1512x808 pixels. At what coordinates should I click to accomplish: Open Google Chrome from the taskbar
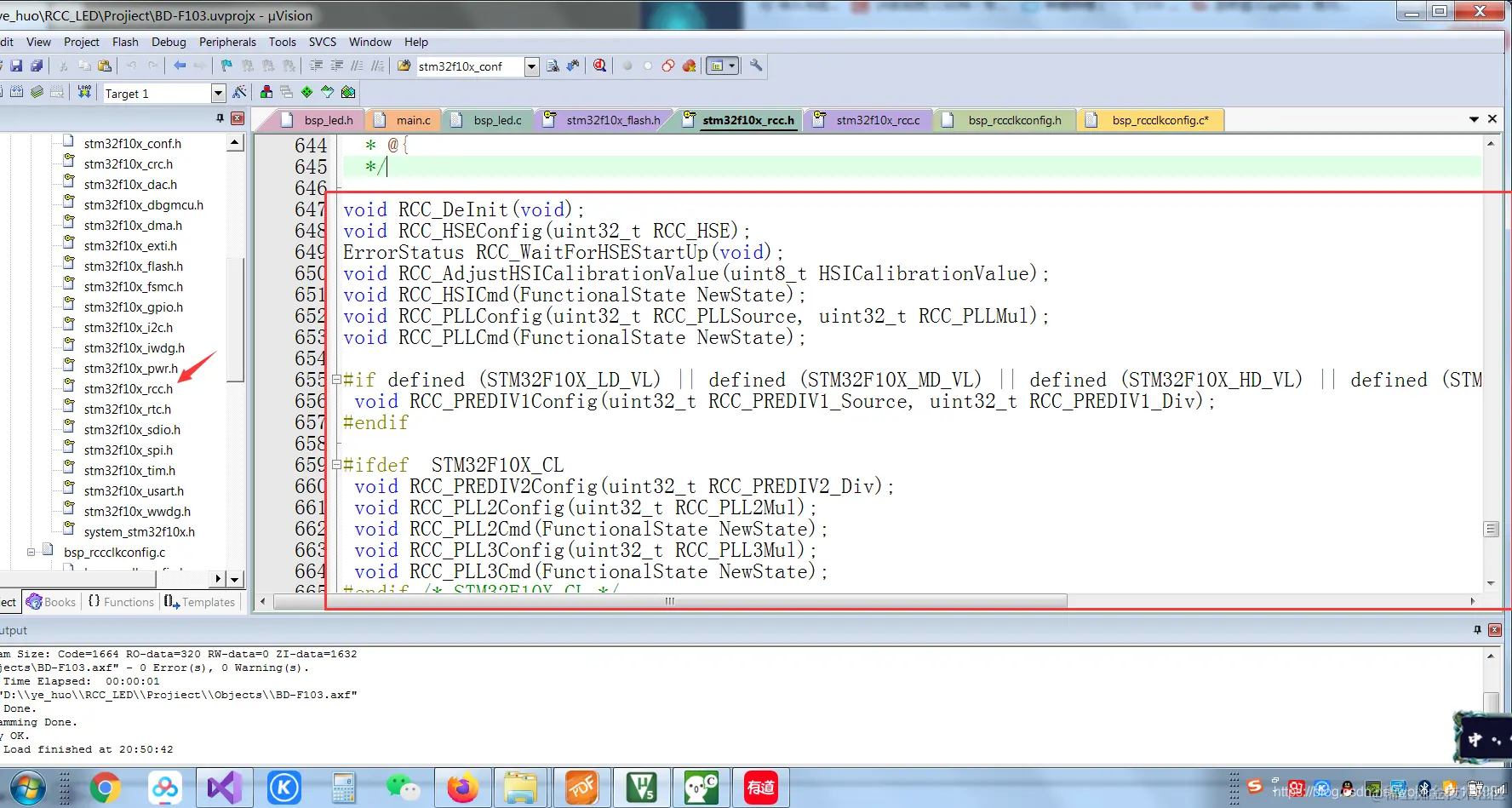coord(105,788)
